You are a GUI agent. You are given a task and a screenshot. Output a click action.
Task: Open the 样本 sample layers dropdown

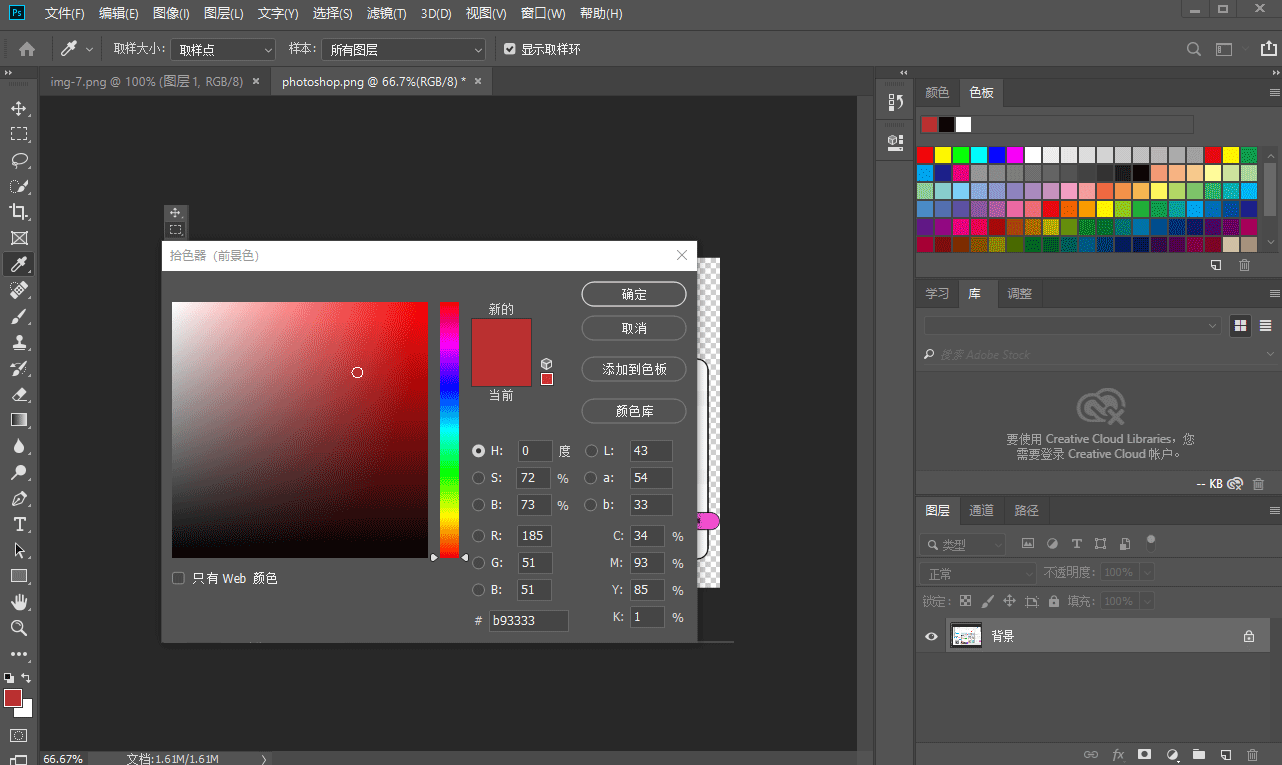coord(403,49)
